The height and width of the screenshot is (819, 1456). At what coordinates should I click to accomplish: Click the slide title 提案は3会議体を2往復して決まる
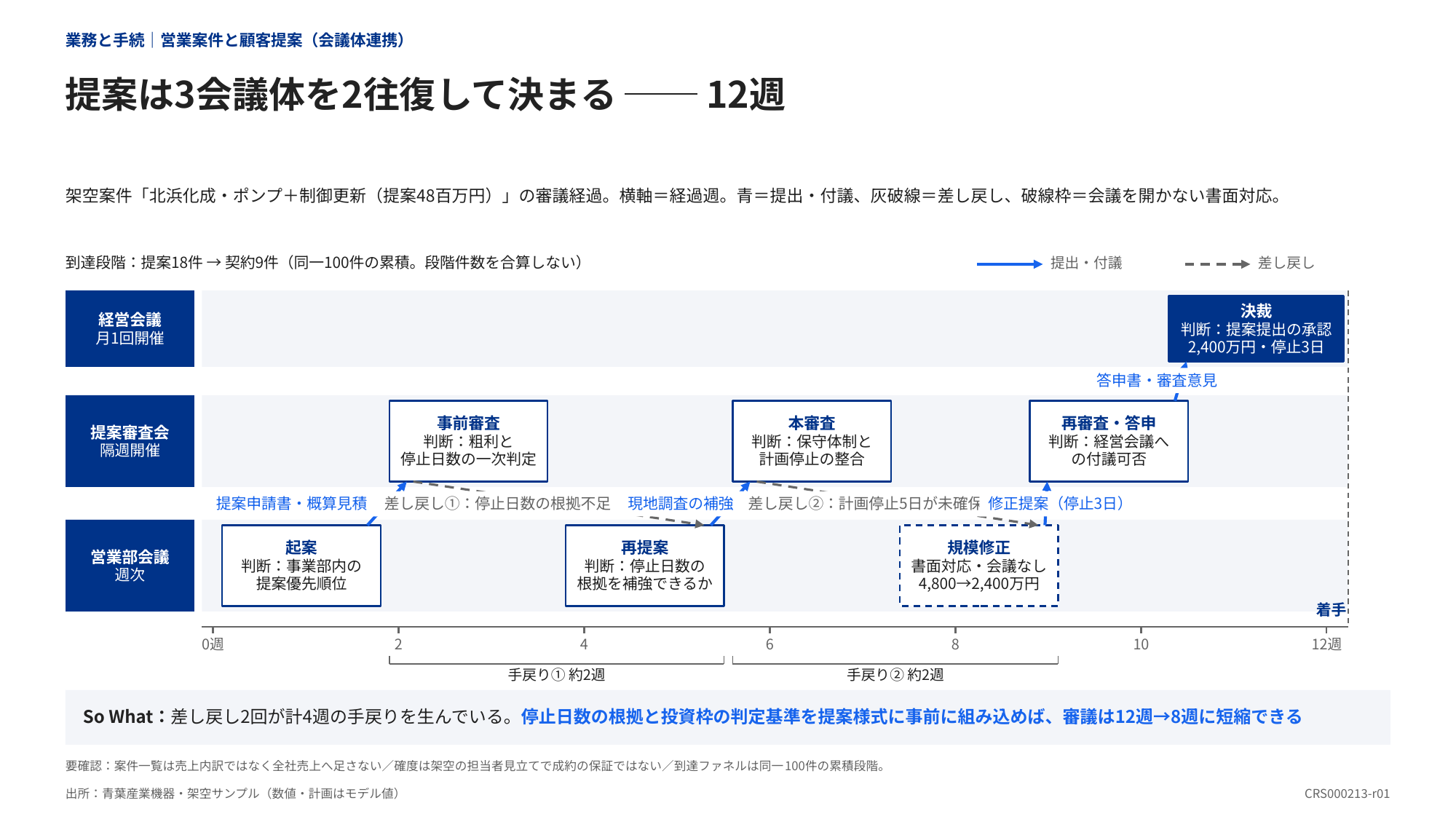click(x=340, y=95)
